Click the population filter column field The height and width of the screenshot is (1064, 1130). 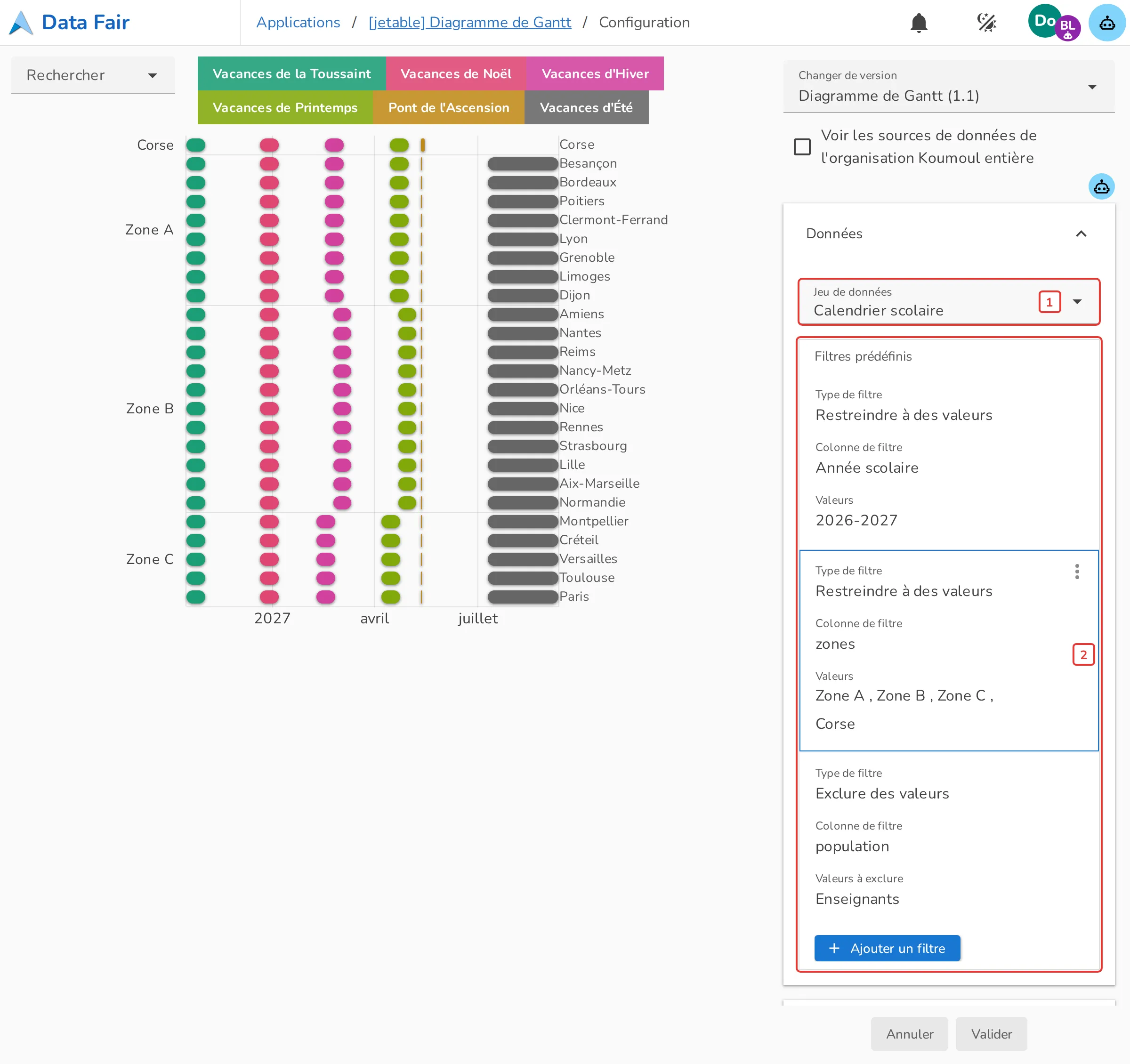[948, 838]
